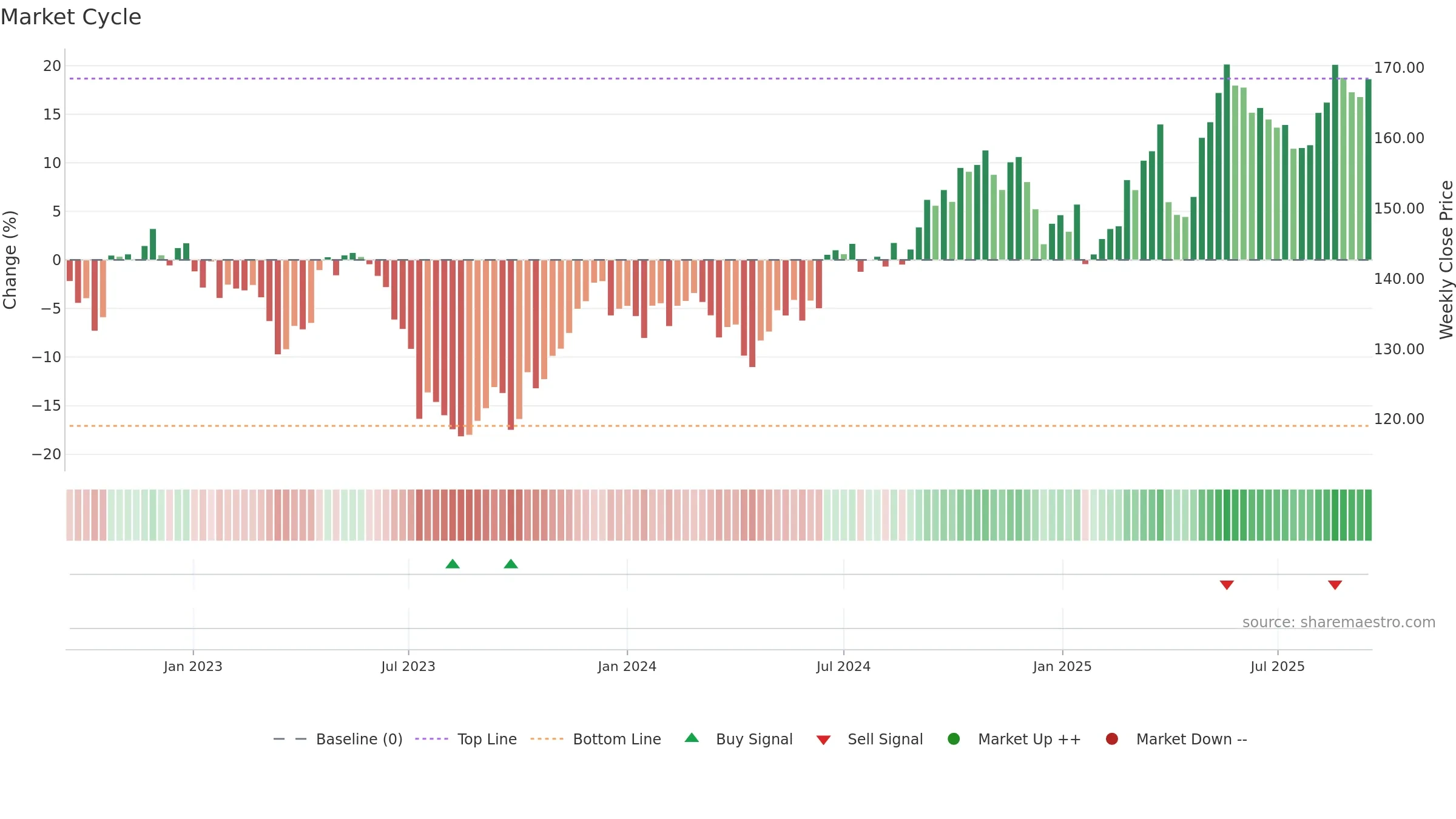Toggle the Market Down -- legend entry
Image resolution: width=1456 pixels, height=819 pixels.
click(1176, 739)
